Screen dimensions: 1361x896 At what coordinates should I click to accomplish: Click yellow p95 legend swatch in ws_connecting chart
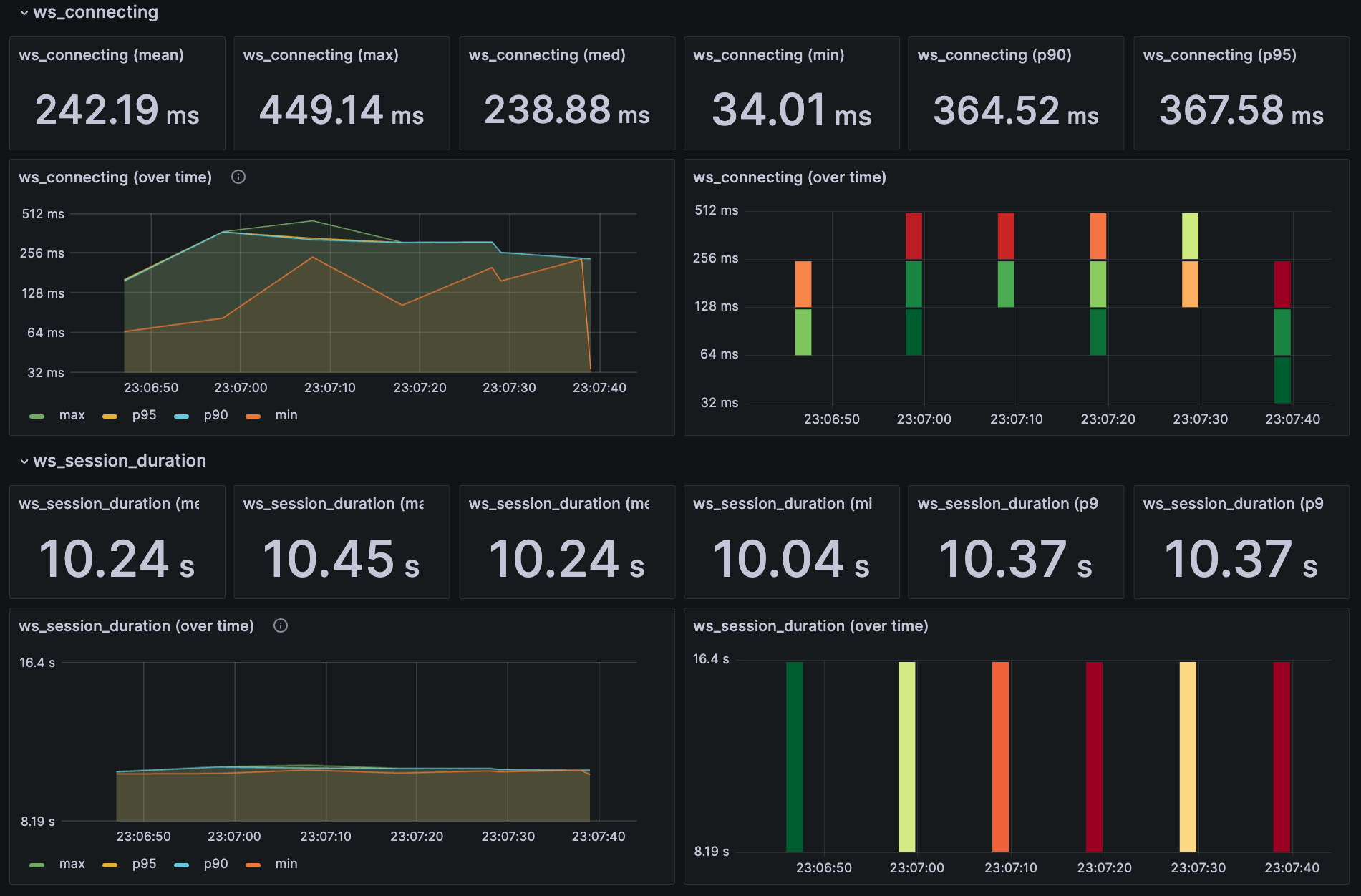(x=110, y=416)
